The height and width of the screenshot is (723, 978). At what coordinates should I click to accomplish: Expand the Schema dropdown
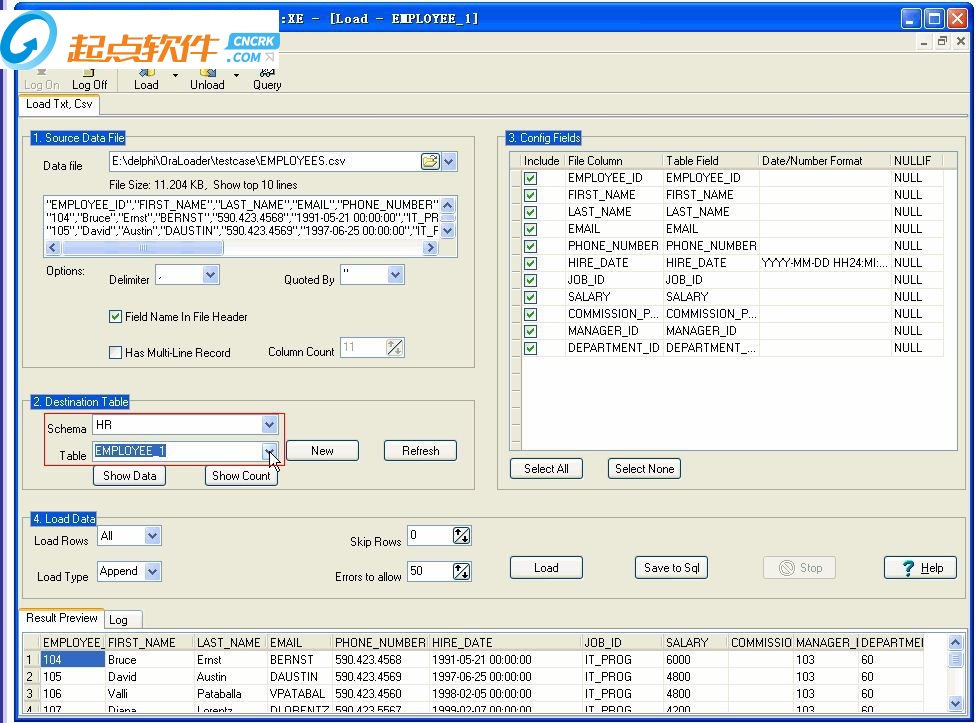pyautogui.click(x=269, y=426)
